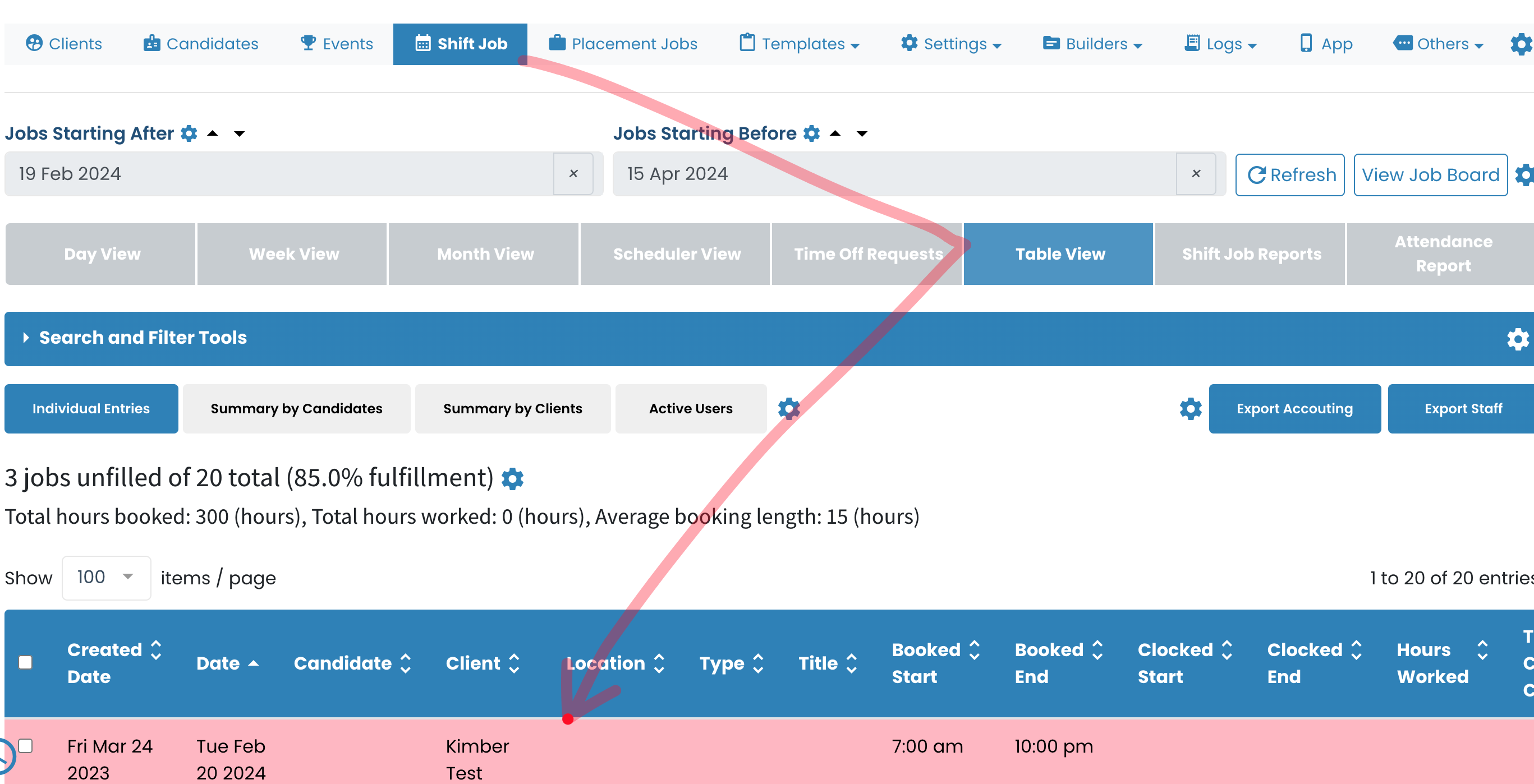1534x784 pixels.
Task: Click gear icon next to Jobs Starting After
Action: 189,133
